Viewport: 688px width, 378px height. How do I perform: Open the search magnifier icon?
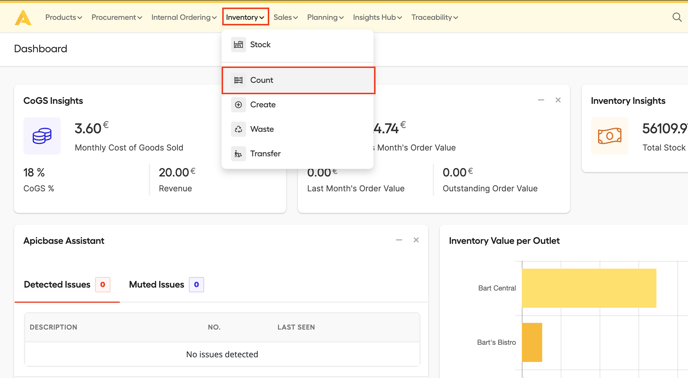coord(677,17)
